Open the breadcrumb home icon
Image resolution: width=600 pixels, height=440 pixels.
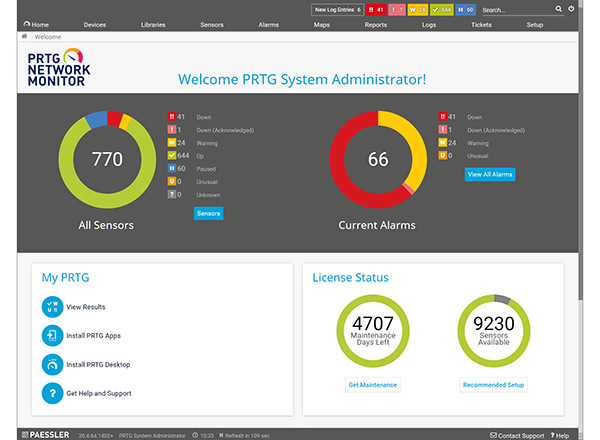pyautogui.click(x=24, y=36)
